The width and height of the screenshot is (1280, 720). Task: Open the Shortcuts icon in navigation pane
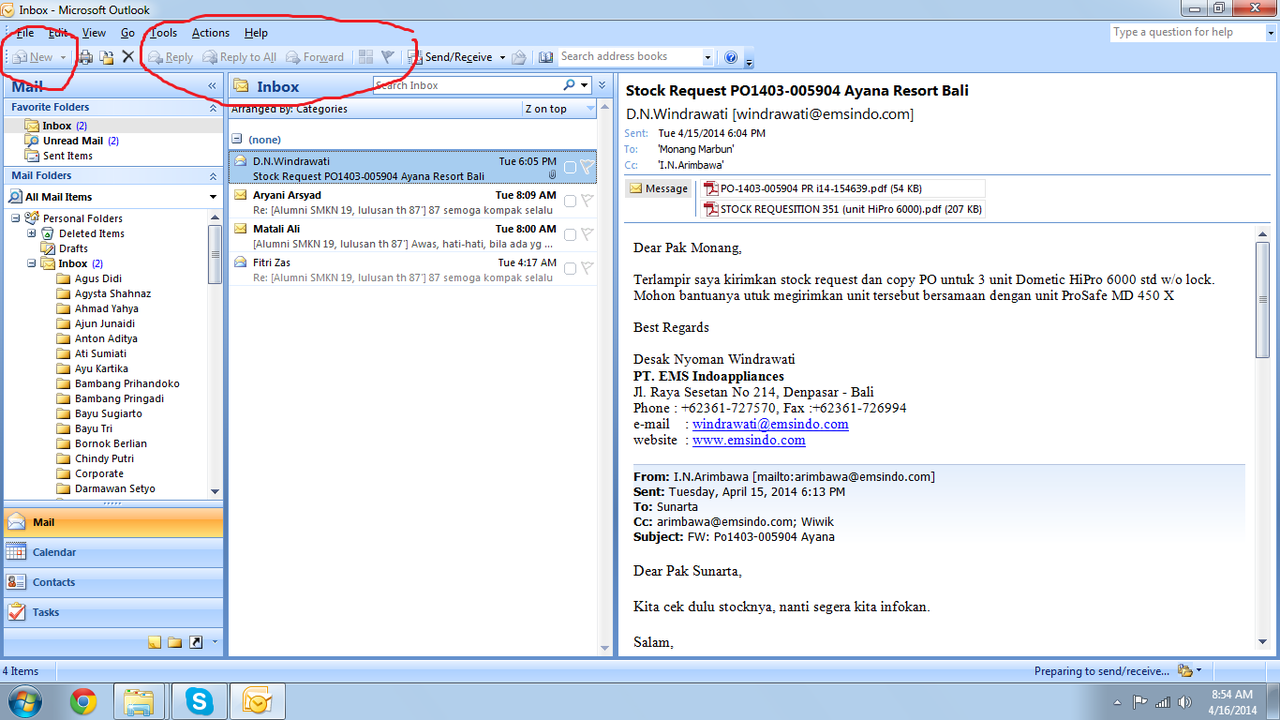coord(196,642)
